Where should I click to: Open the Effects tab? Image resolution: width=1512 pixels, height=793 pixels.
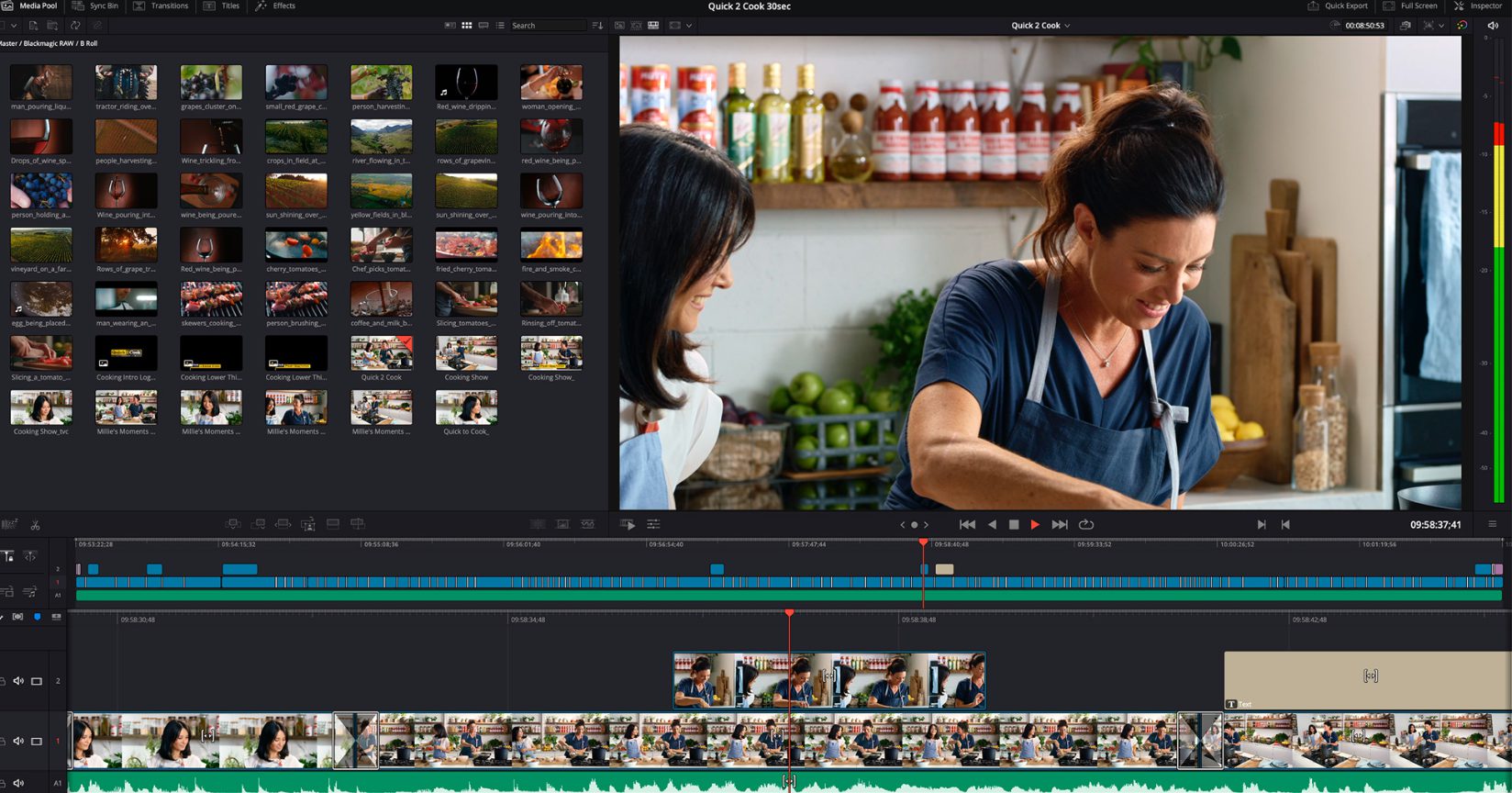[x=275, y=6]
